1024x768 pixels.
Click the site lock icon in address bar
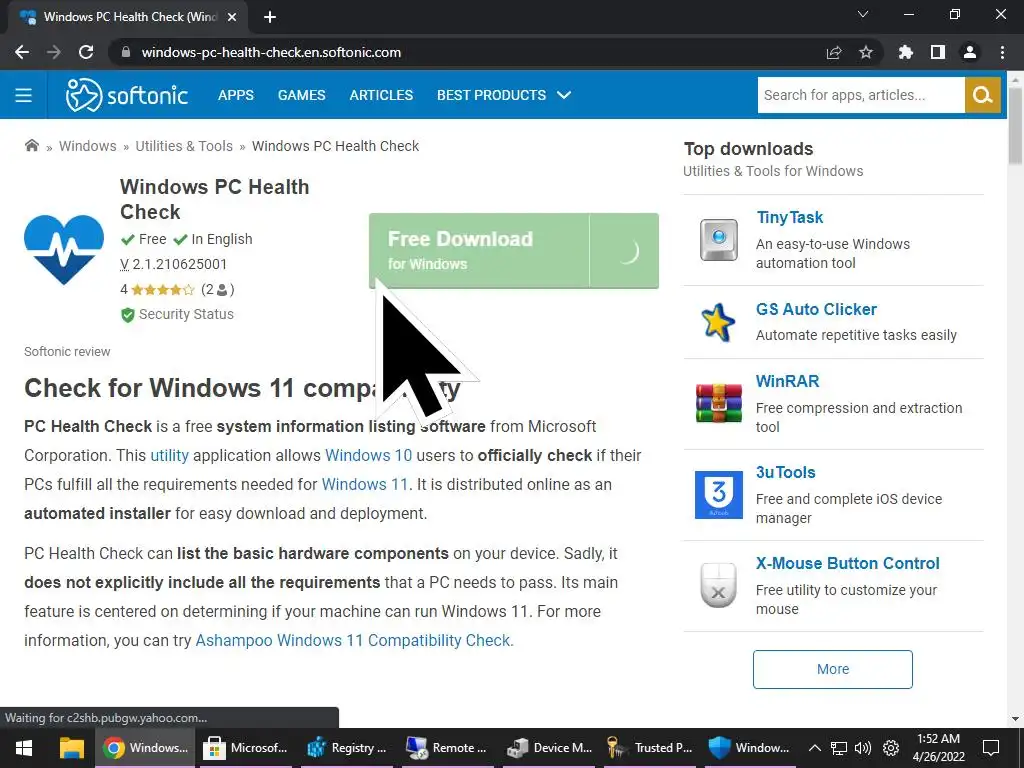tap(126, 52)
